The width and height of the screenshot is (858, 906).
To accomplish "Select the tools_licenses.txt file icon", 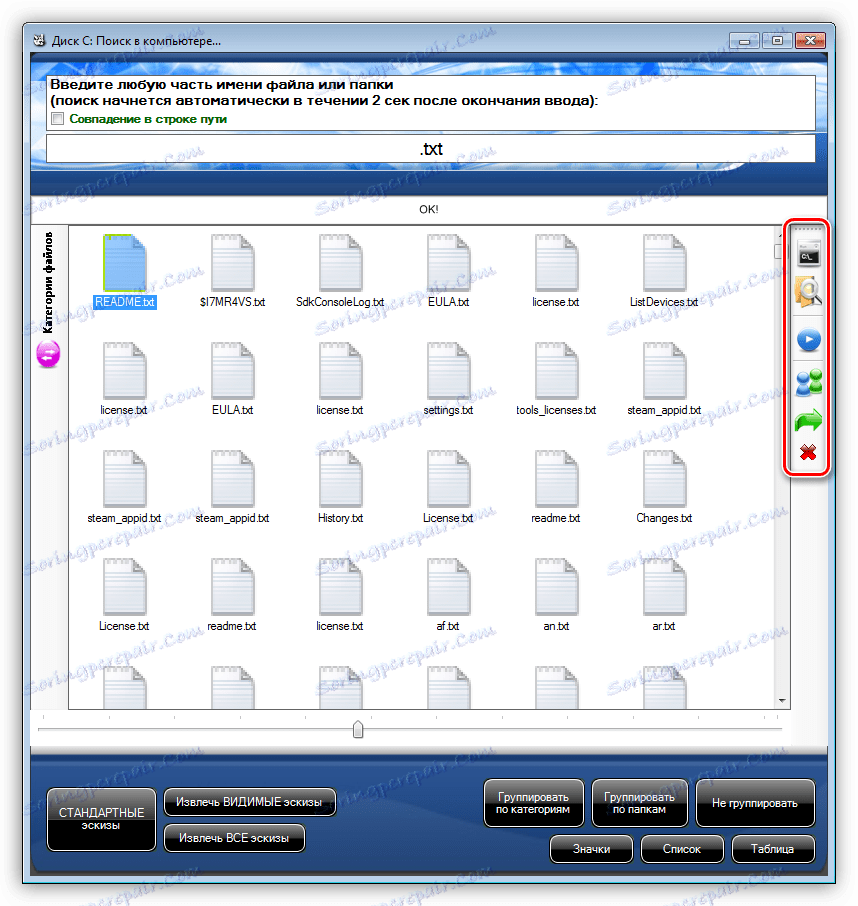I will pyautogui.click(x=556, y=371).
